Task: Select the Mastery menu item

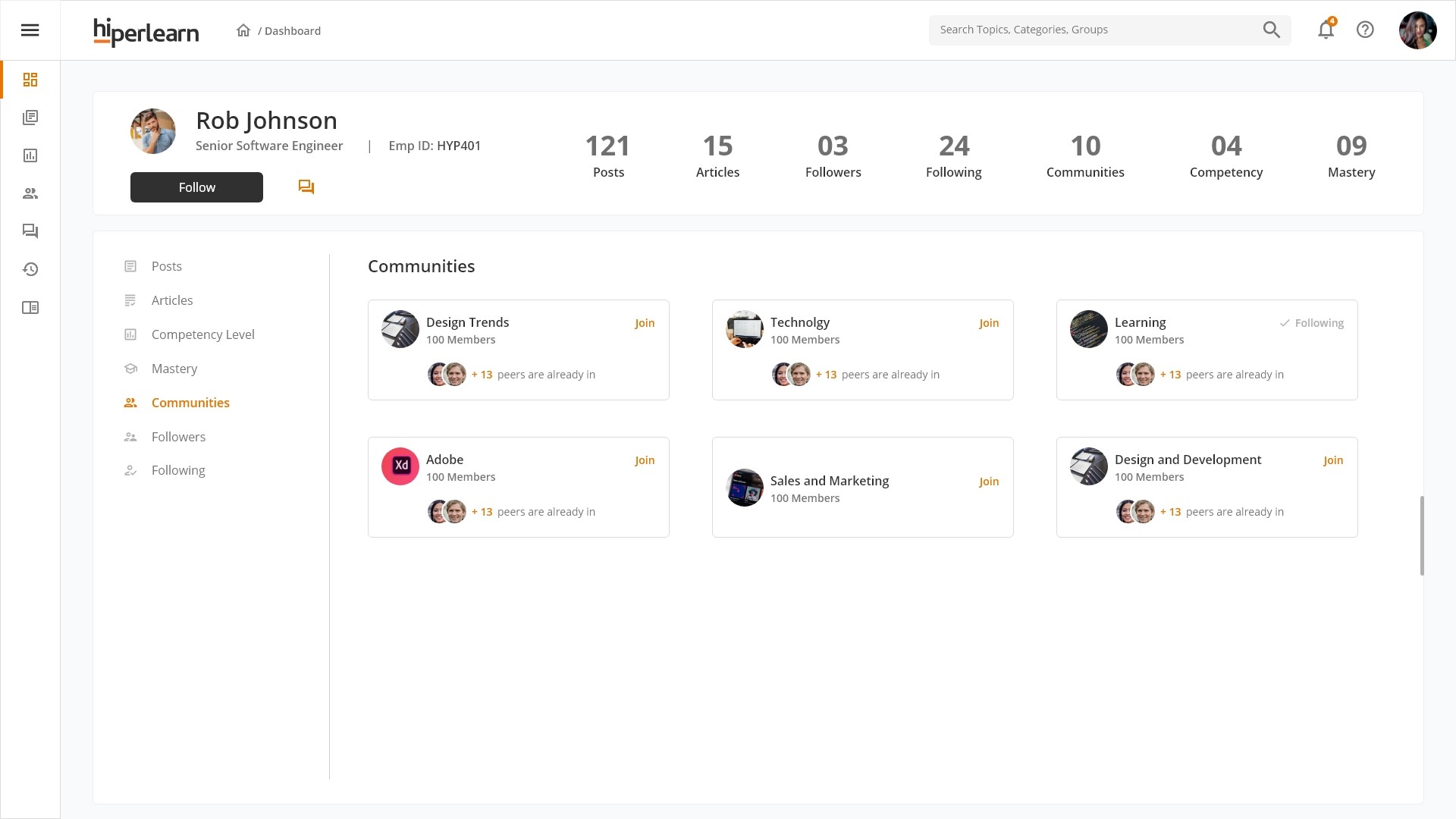Action: (174, 369)
